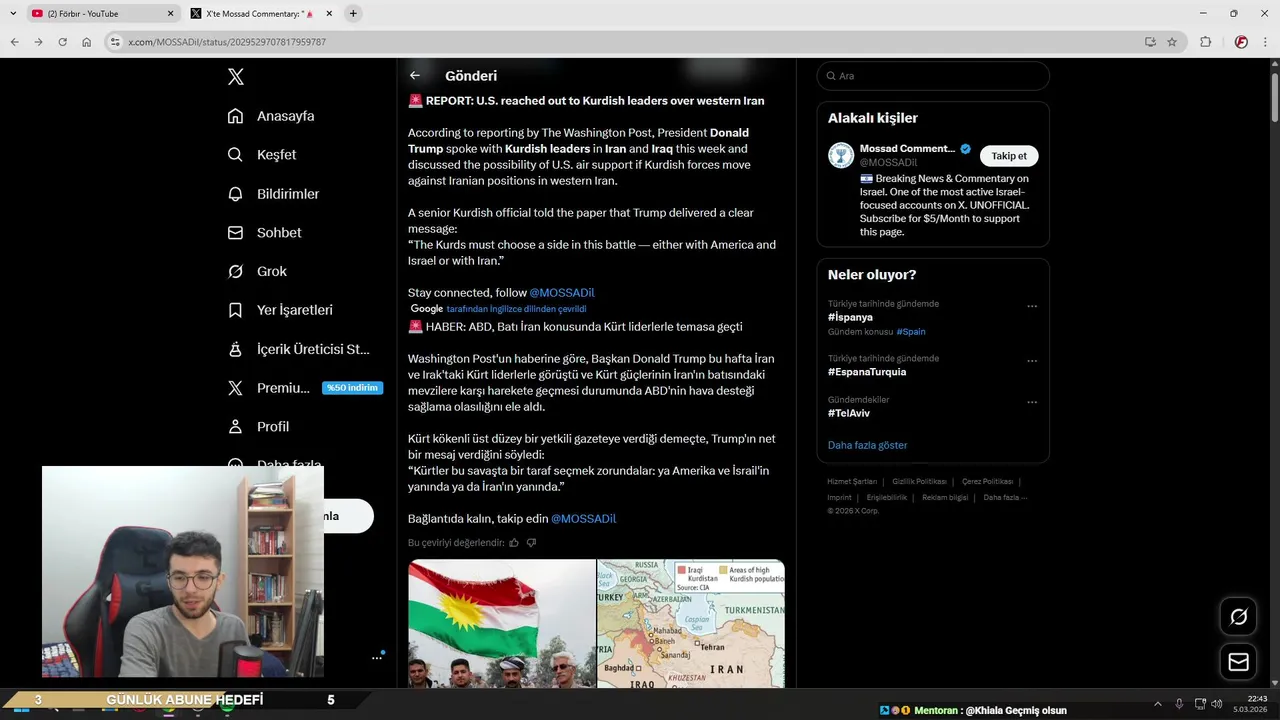Click the #Spain hashtag link
Image resolution: width=1280 pixels, height=720 pixels.
pos(911,332)
